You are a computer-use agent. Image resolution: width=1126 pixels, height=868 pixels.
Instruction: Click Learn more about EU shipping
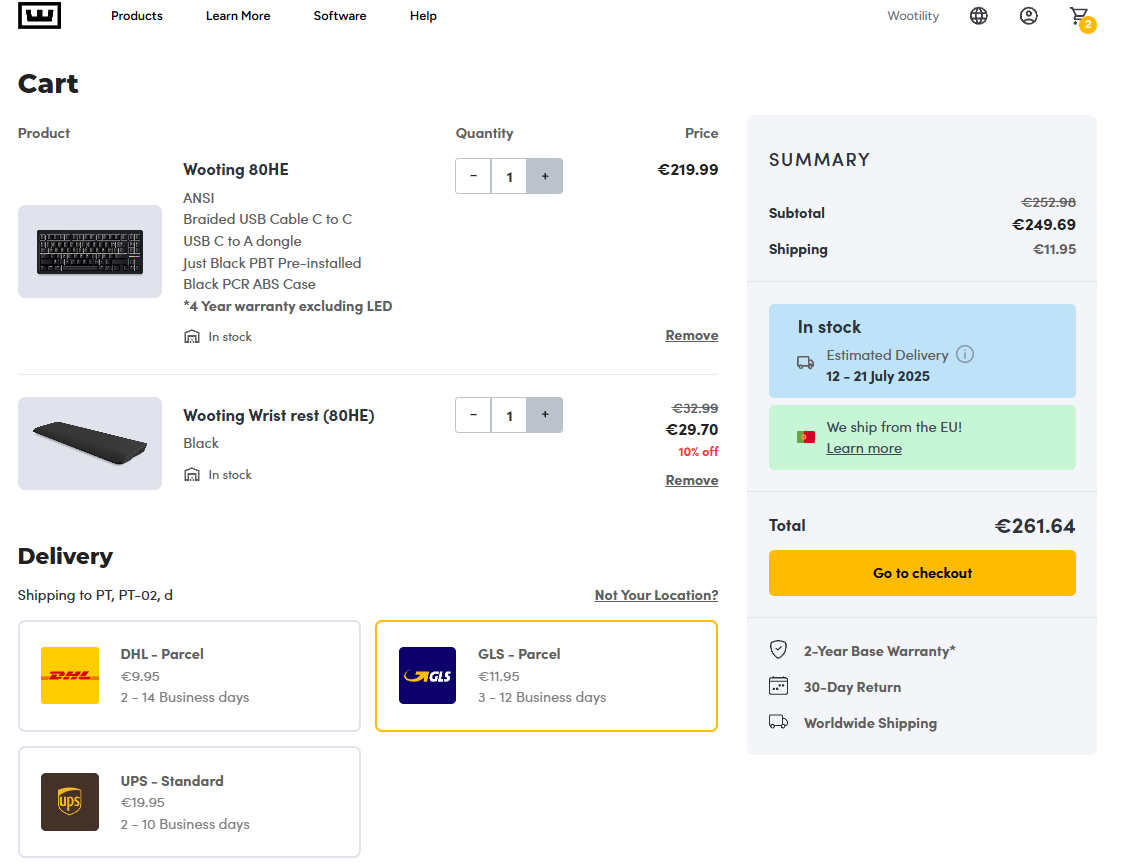[864, 448]
